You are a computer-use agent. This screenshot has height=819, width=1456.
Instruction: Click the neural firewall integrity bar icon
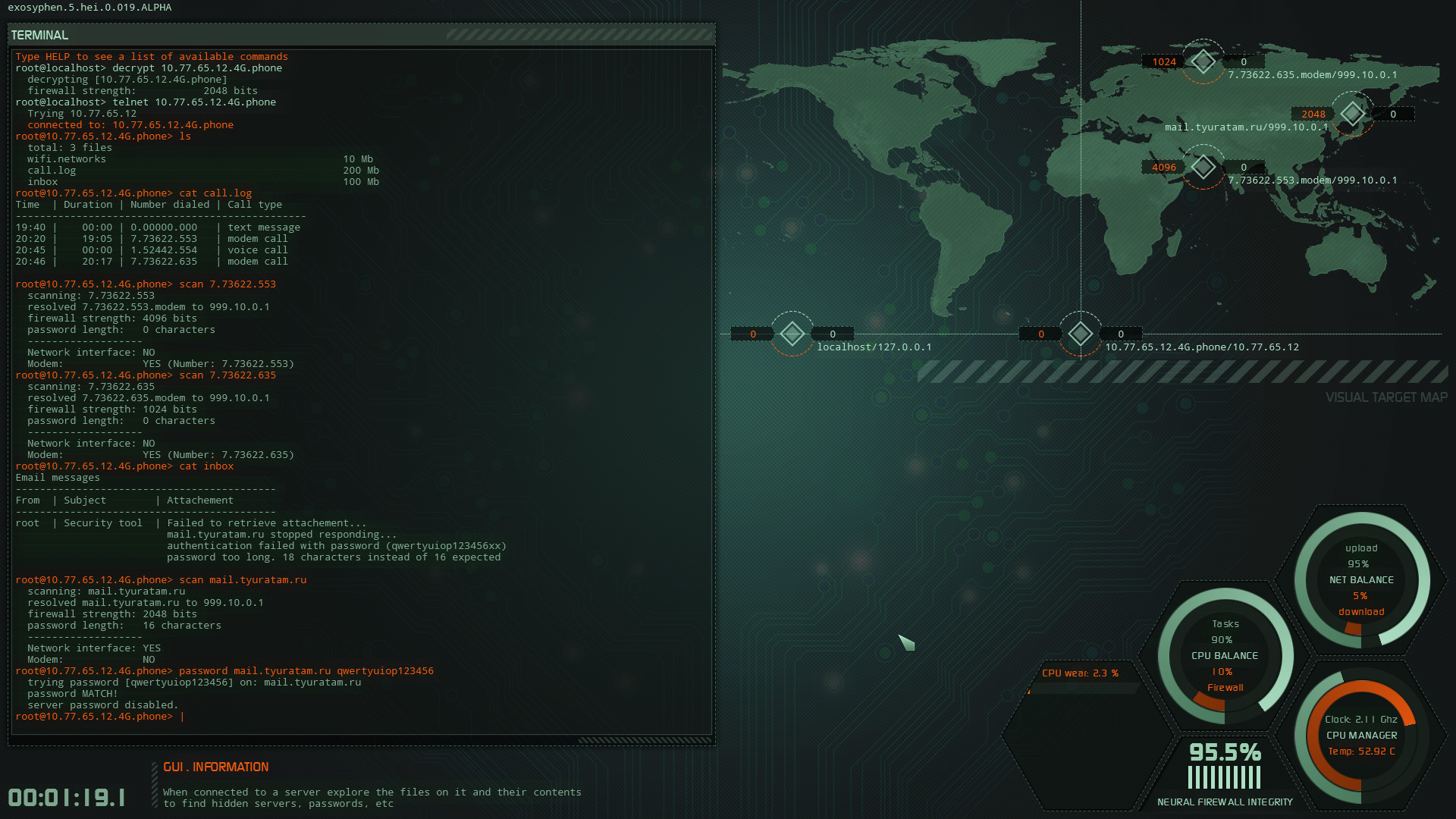pos(1224,775)
